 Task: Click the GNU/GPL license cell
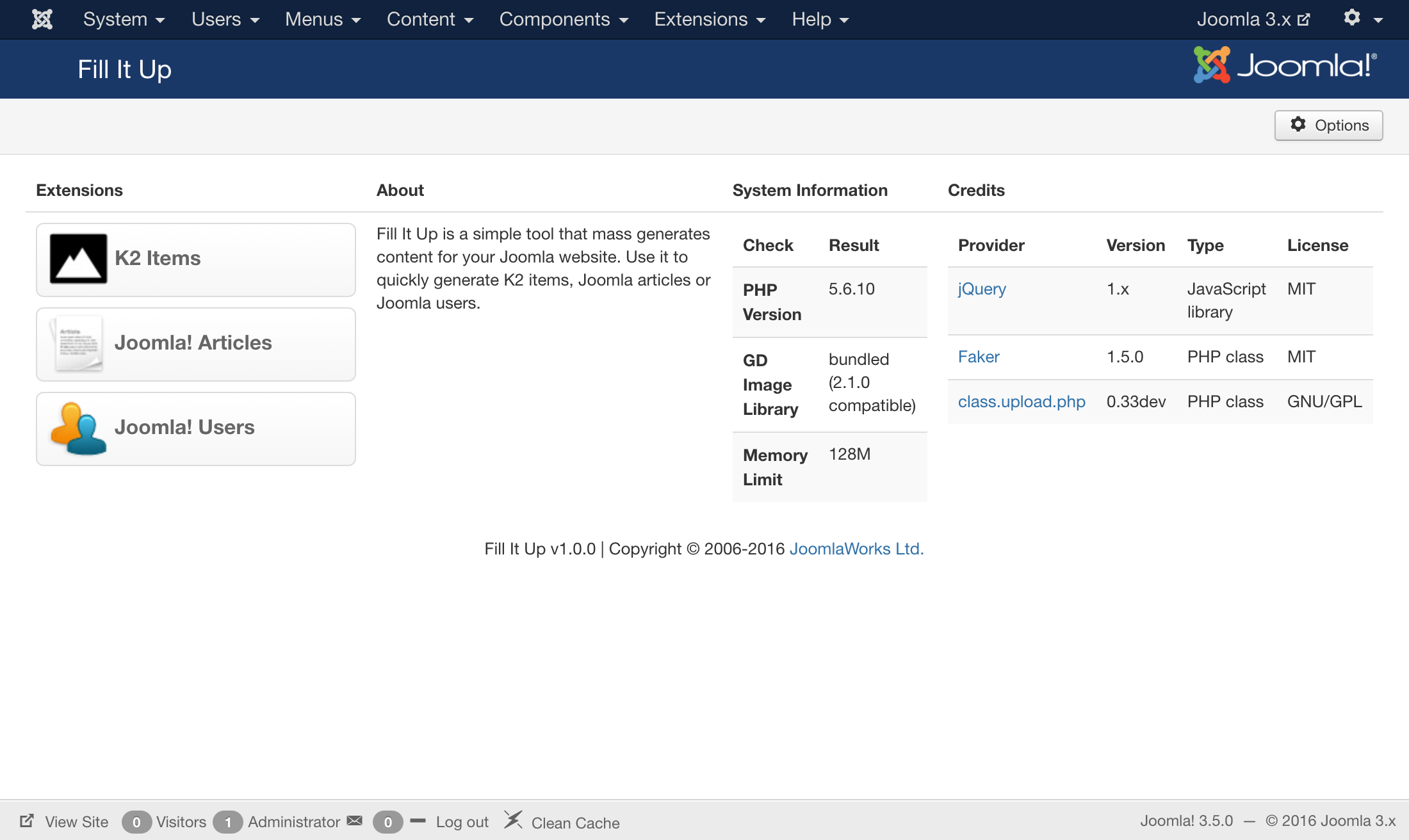tap(1324, 401)
